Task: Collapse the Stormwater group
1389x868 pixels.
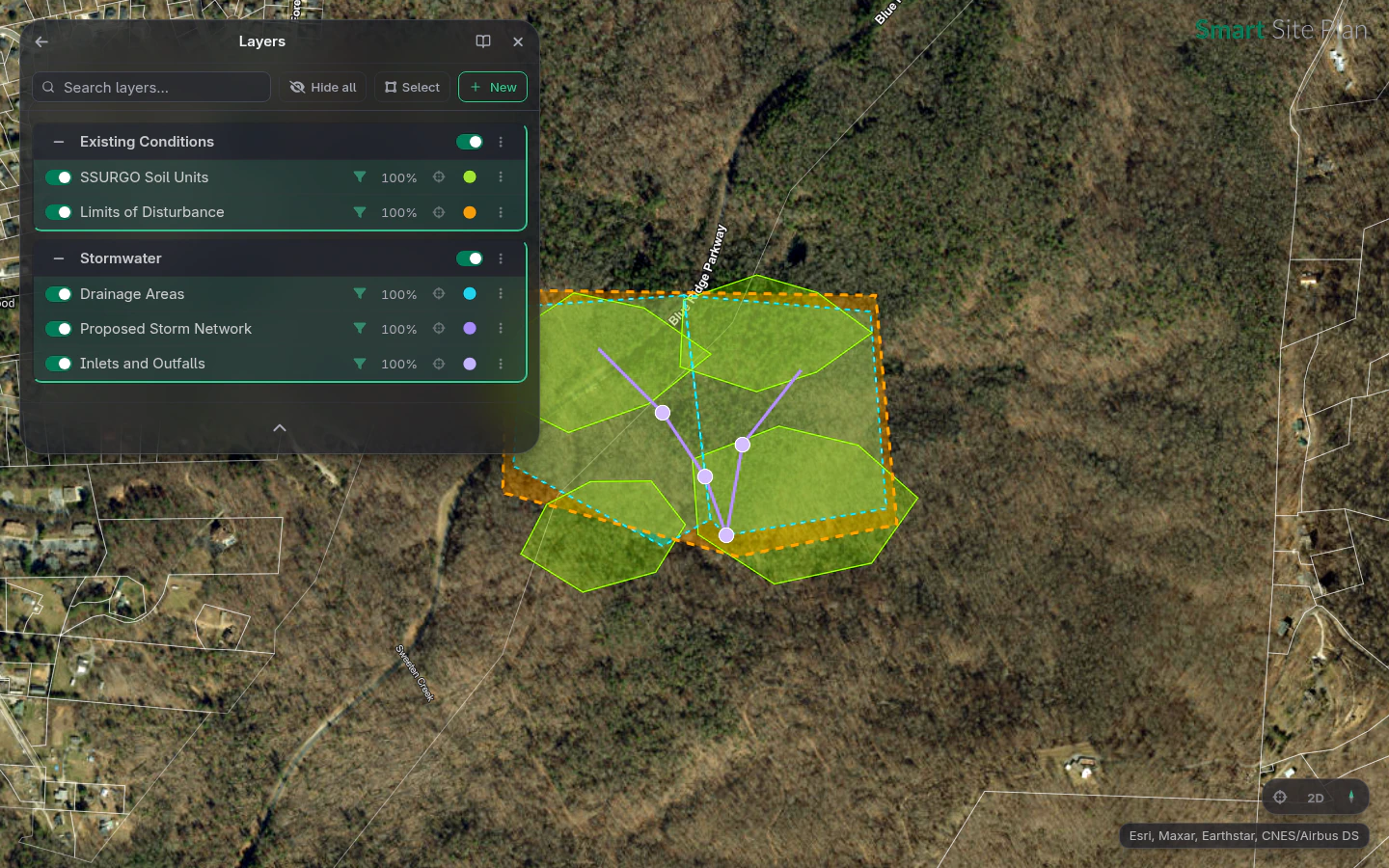Action: (59, 258)
